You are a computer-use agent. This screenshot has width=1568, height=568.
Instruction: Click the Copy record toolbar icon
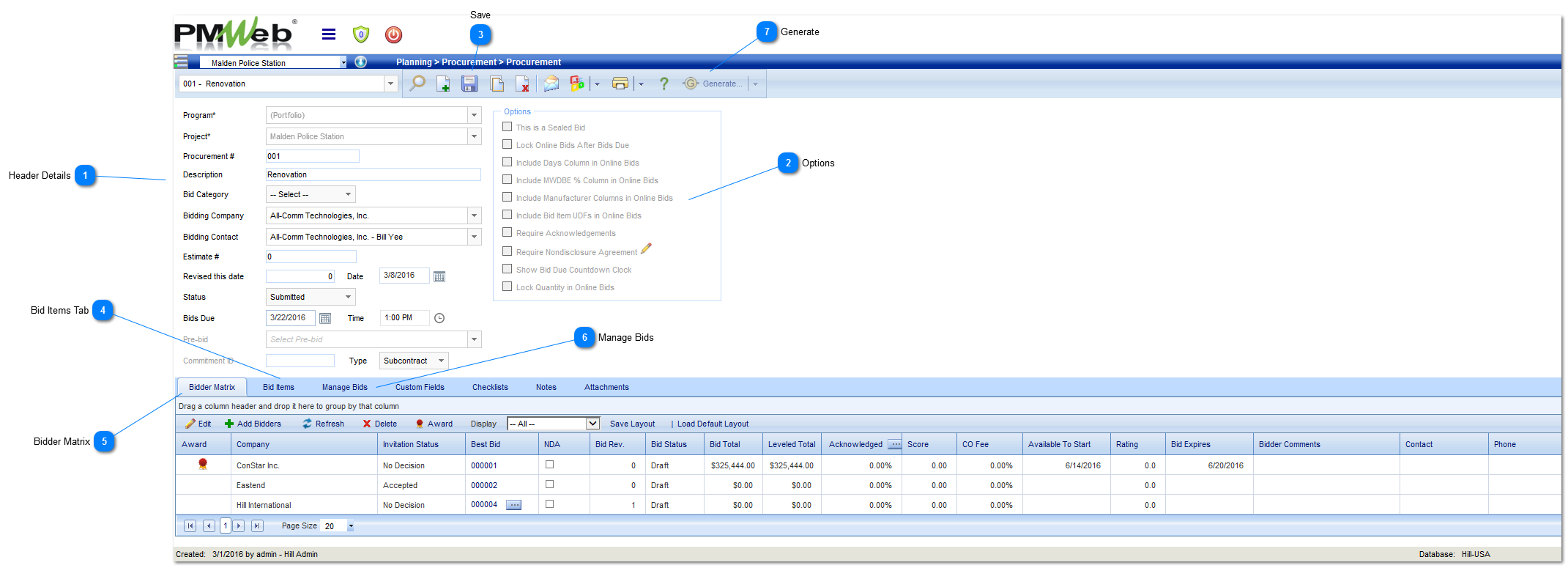pyautogui.click(x=497, y=84)
